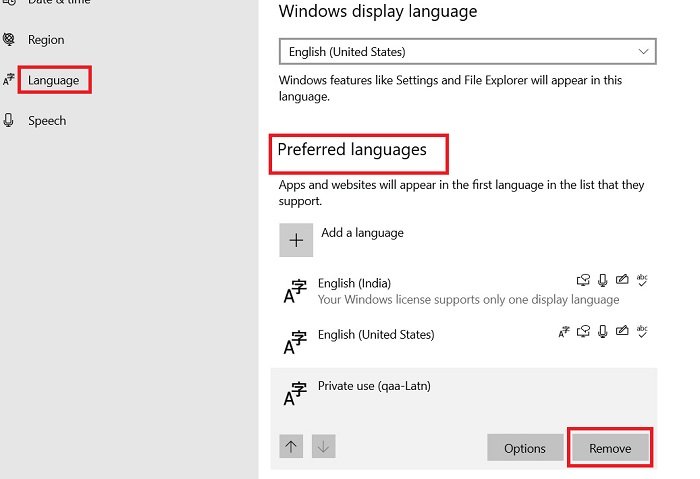Click the Speech microphone icon
Screen dimensions: 700x479
[x=8, y=120]
